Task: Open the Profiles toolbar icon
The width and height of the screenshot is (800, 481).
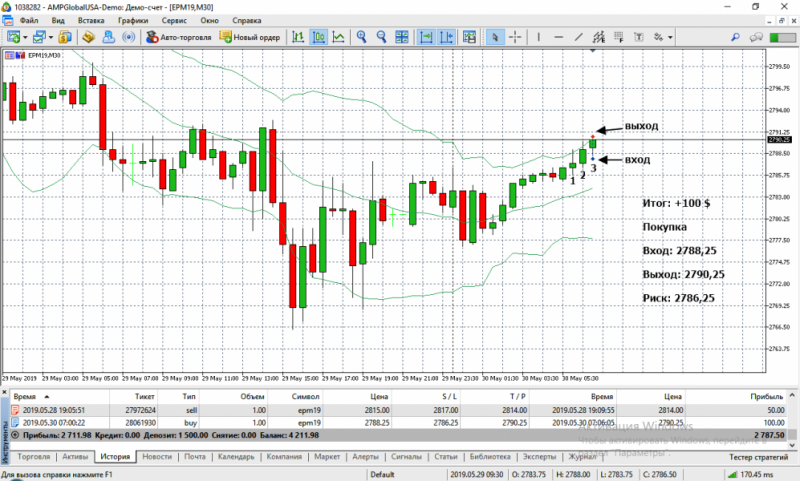Action: (39, 37)
